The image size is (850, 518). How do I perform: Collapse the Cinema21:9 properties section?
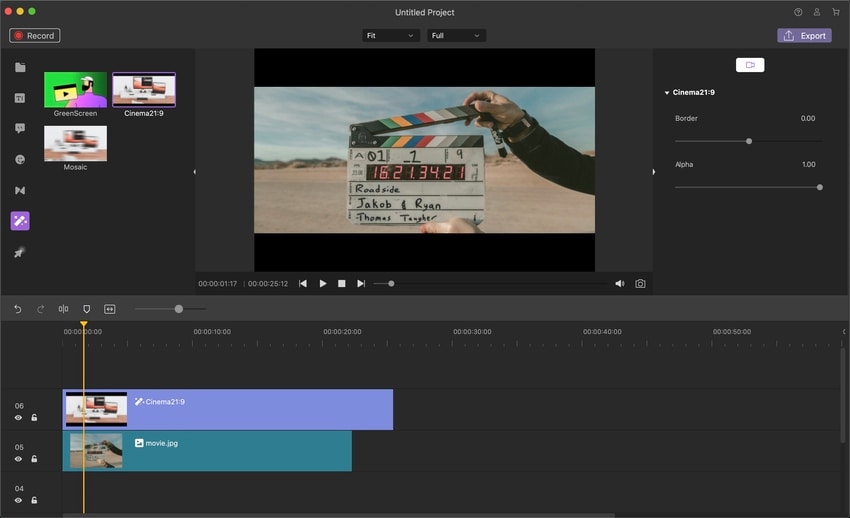coord(667,93)
